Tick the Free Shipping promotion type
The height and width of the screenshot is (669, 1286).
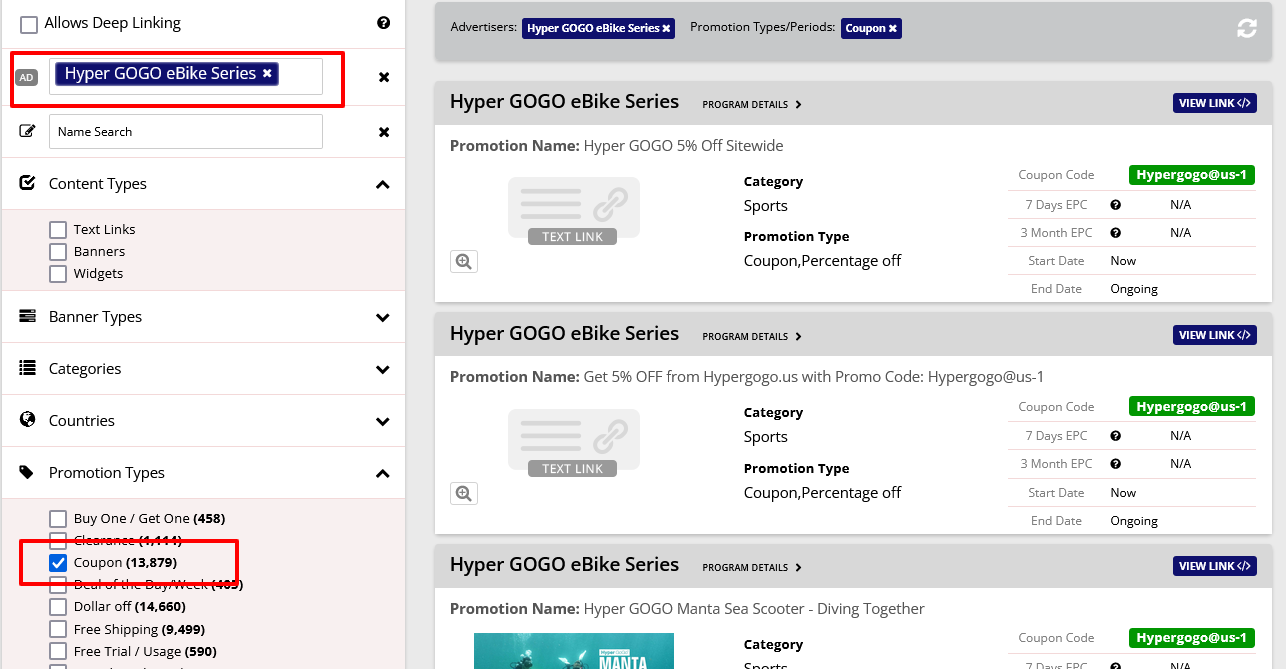coord(58,629)
